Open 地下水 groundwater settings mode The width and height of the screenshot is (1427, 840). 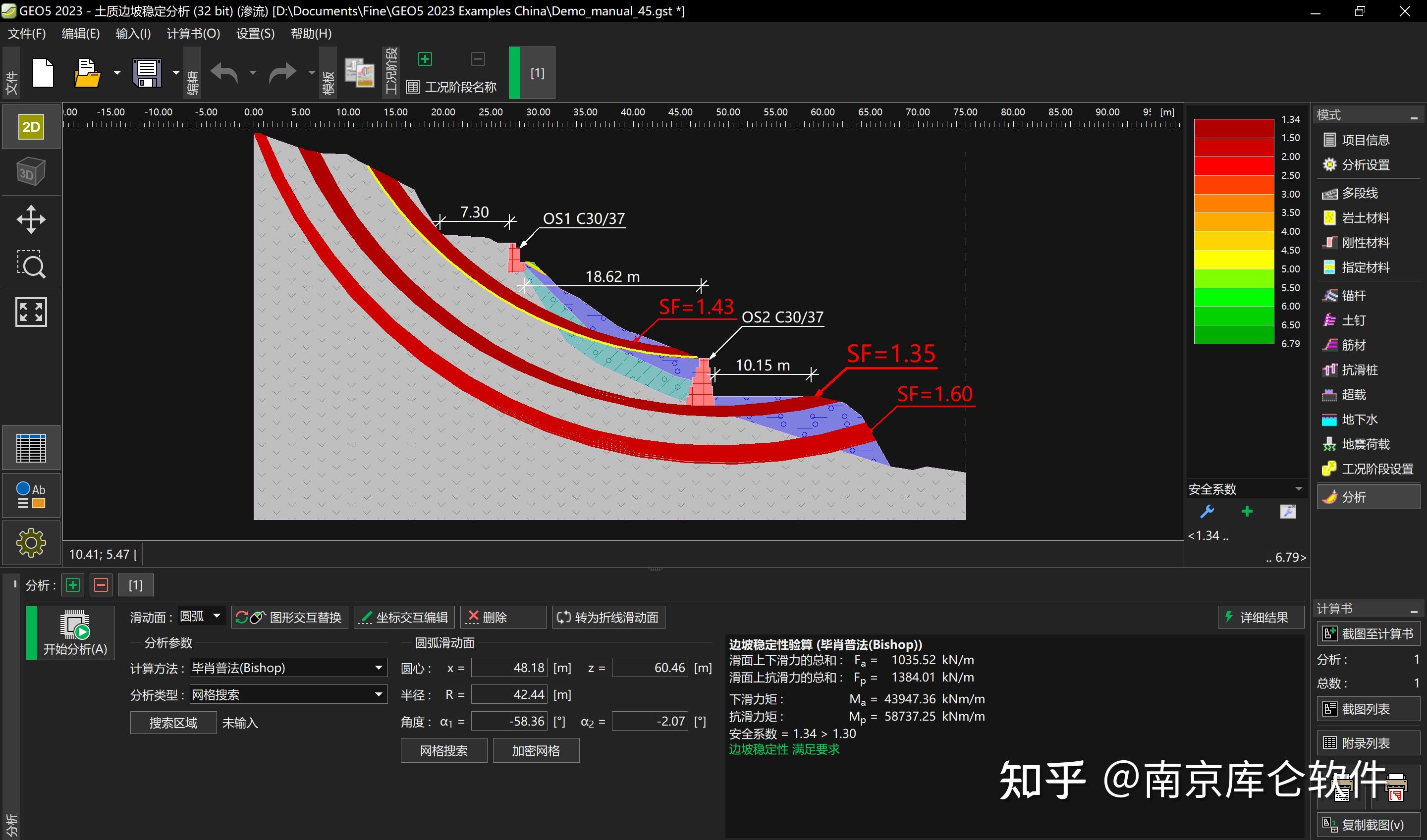(x=1357, y=419)
